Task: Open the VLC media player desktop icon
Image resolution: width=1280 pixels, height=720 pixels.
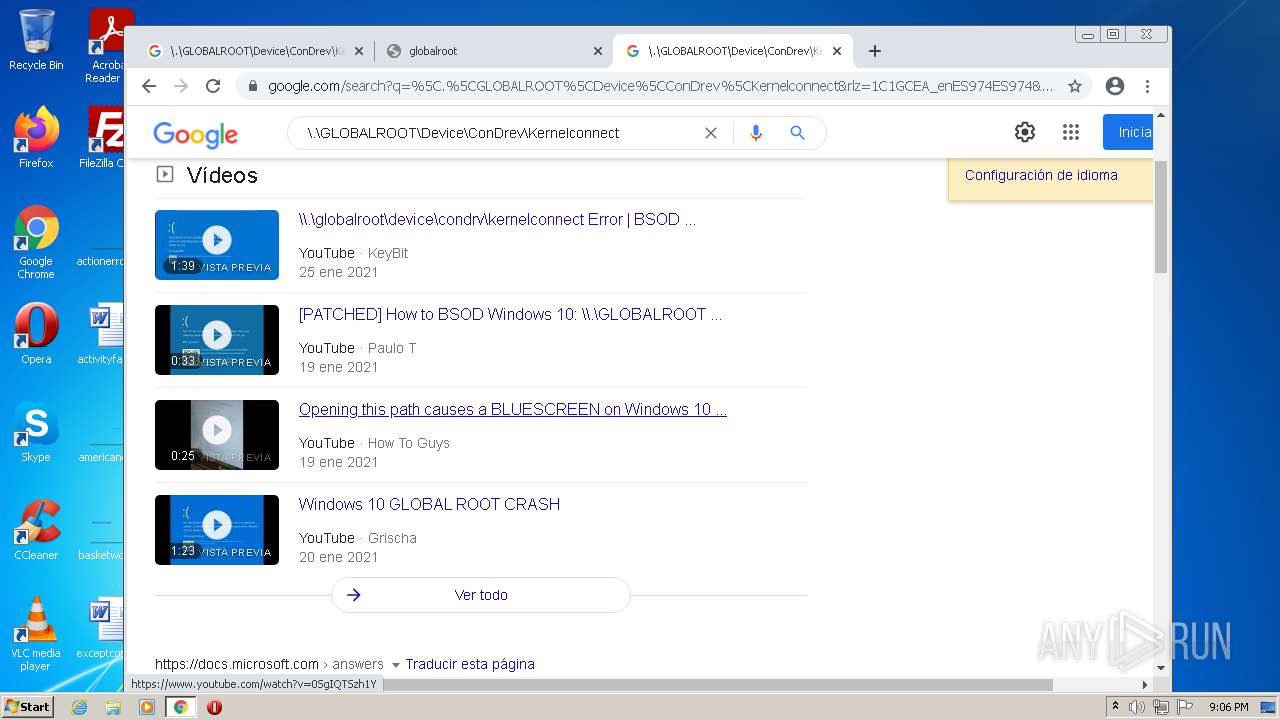Action: tap(36, 634)
